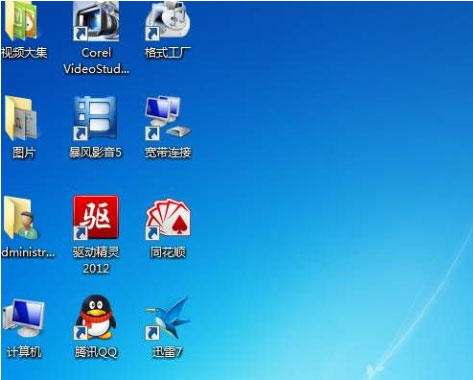Click the "腾讯QQ" label text
This screenshot has height=380, width=473.
[x=96, y=352]
